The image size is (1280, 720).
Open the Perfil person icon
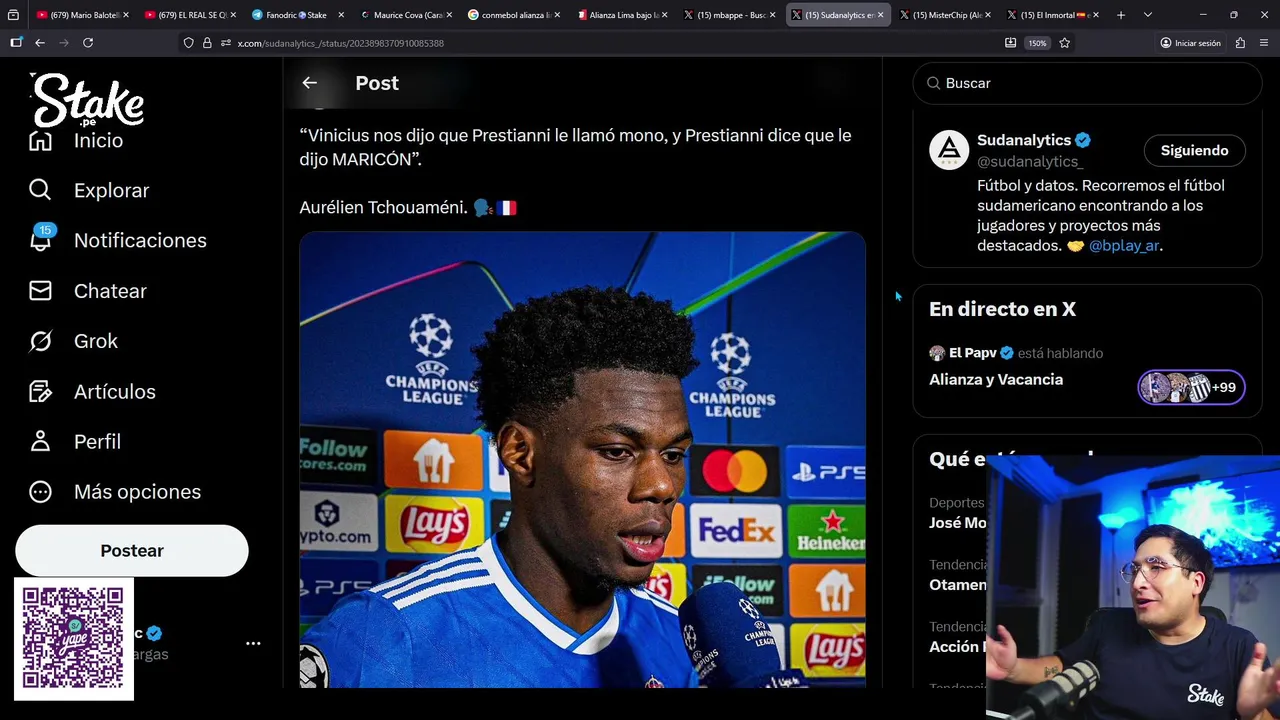click(x=40, y=441)
